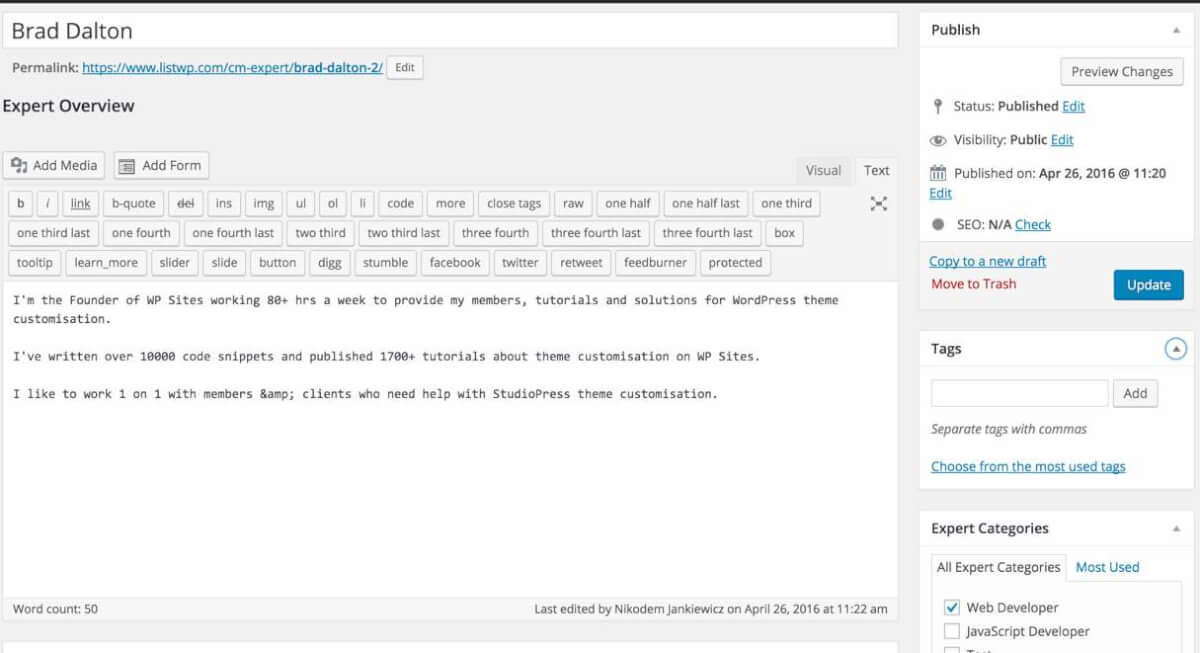Edit the permalink slug

[404, 68]
